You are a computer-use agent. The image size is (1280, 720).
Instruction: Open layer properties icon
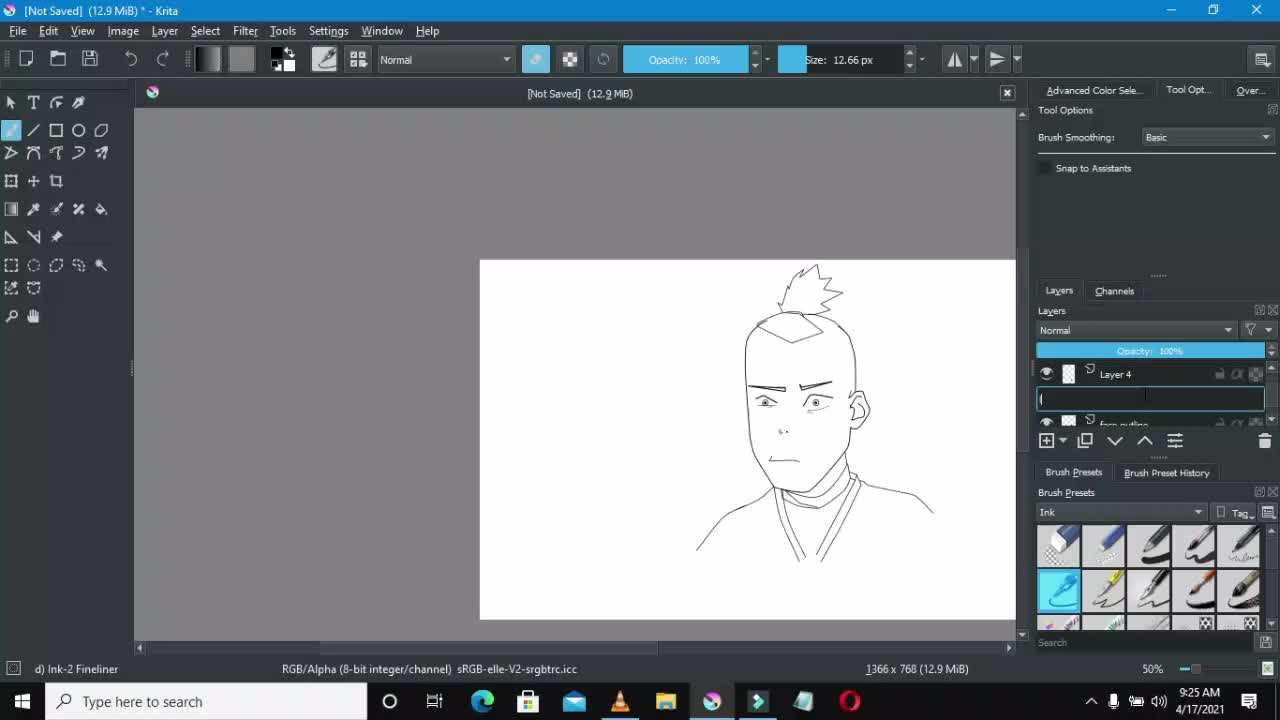(1175, 441)
